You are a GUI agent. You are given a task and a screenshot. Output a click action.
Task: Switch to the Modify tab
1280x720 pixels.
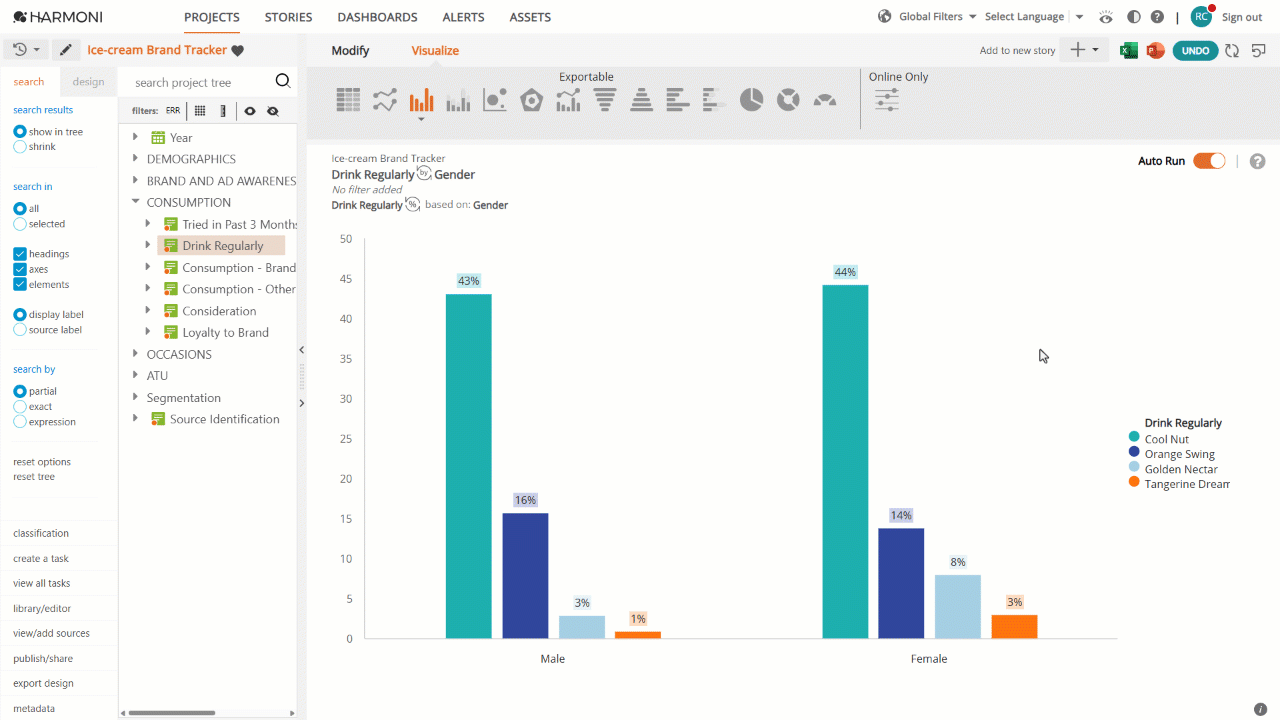click(350, 51)
